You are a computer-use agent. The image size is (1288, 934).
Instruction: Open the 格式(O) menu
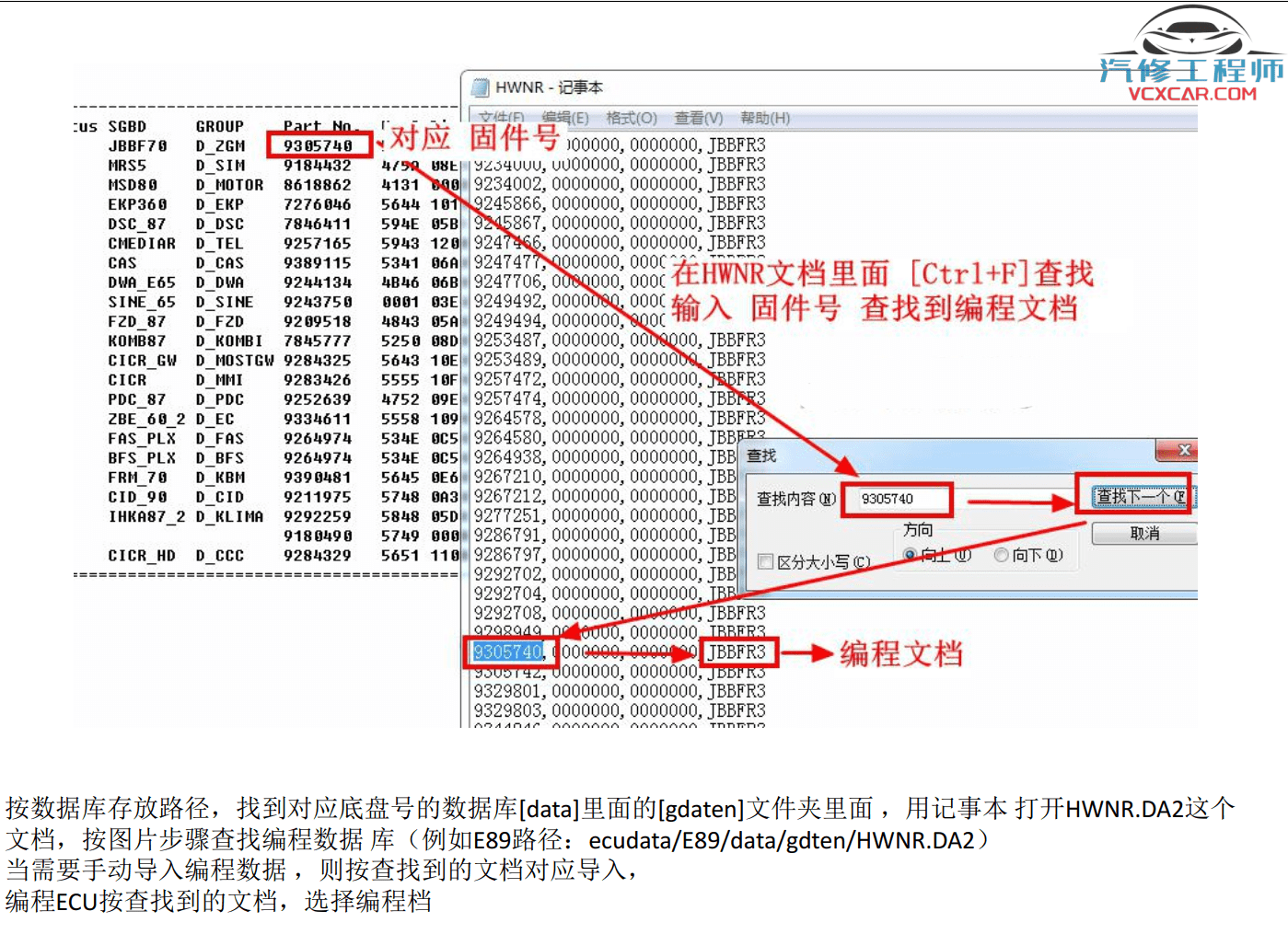631,118
